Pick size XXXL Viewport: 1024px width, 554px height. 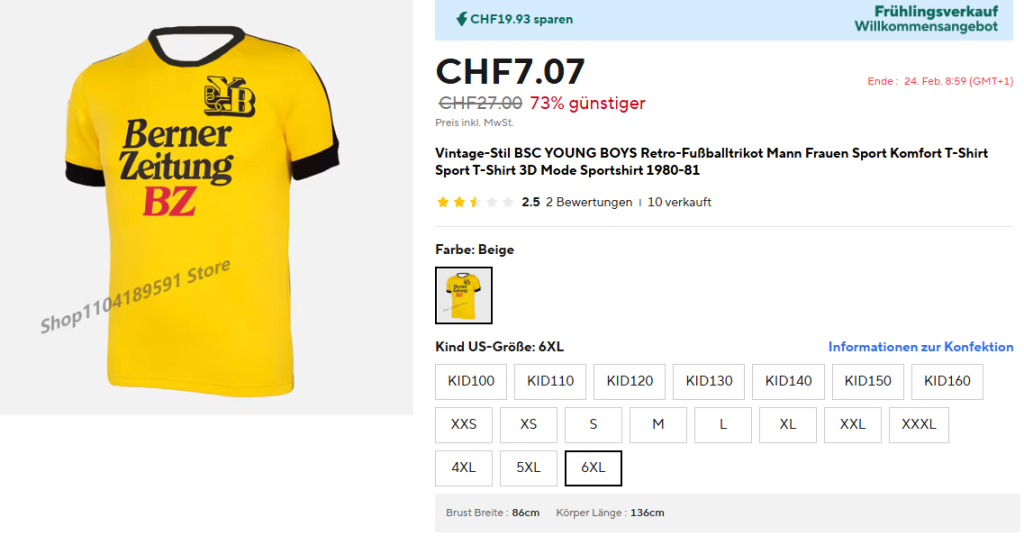pyautogui.click(x=918, y=425)
